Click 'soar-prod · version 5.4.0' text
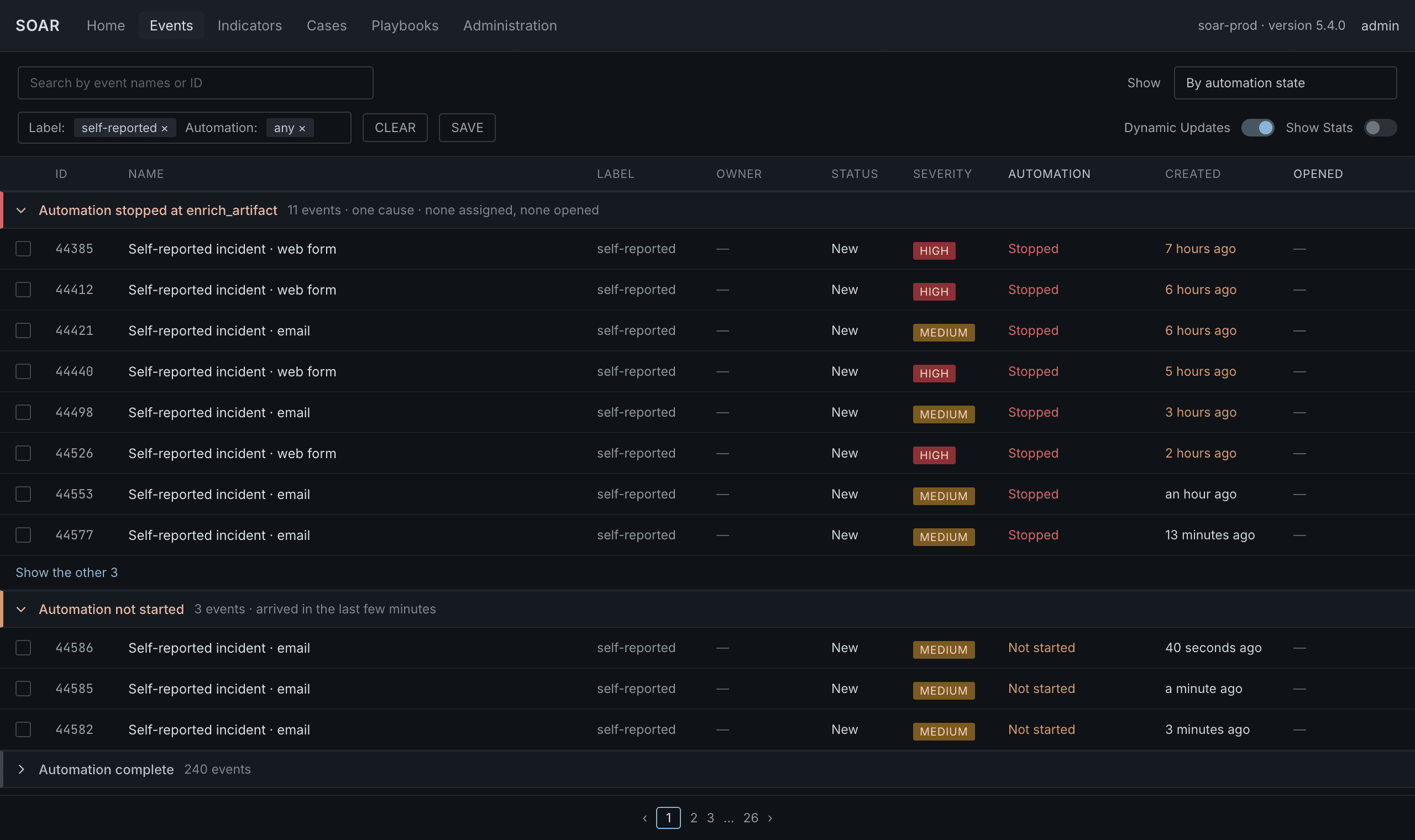1415x840 pixels. point(1271,25)
